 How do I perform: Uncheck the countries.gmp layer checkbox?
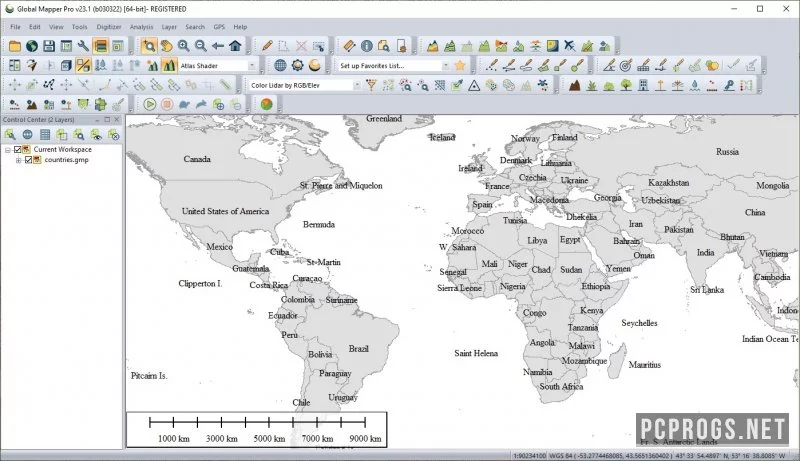coord(28,160)
